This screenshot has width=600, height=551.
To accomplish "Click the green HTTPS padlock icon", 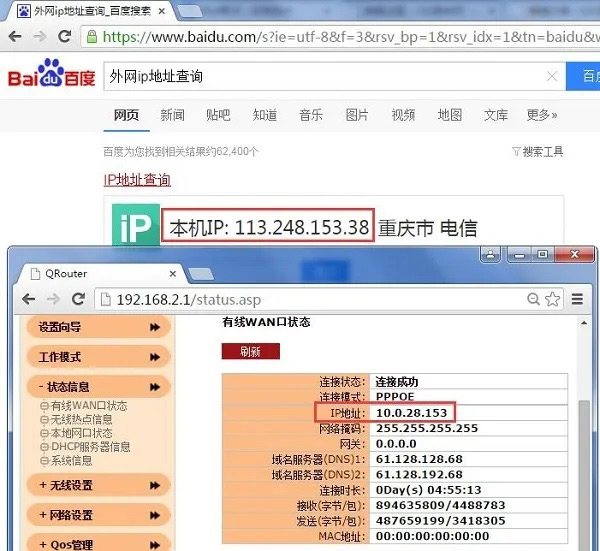I will coord(91,37).
